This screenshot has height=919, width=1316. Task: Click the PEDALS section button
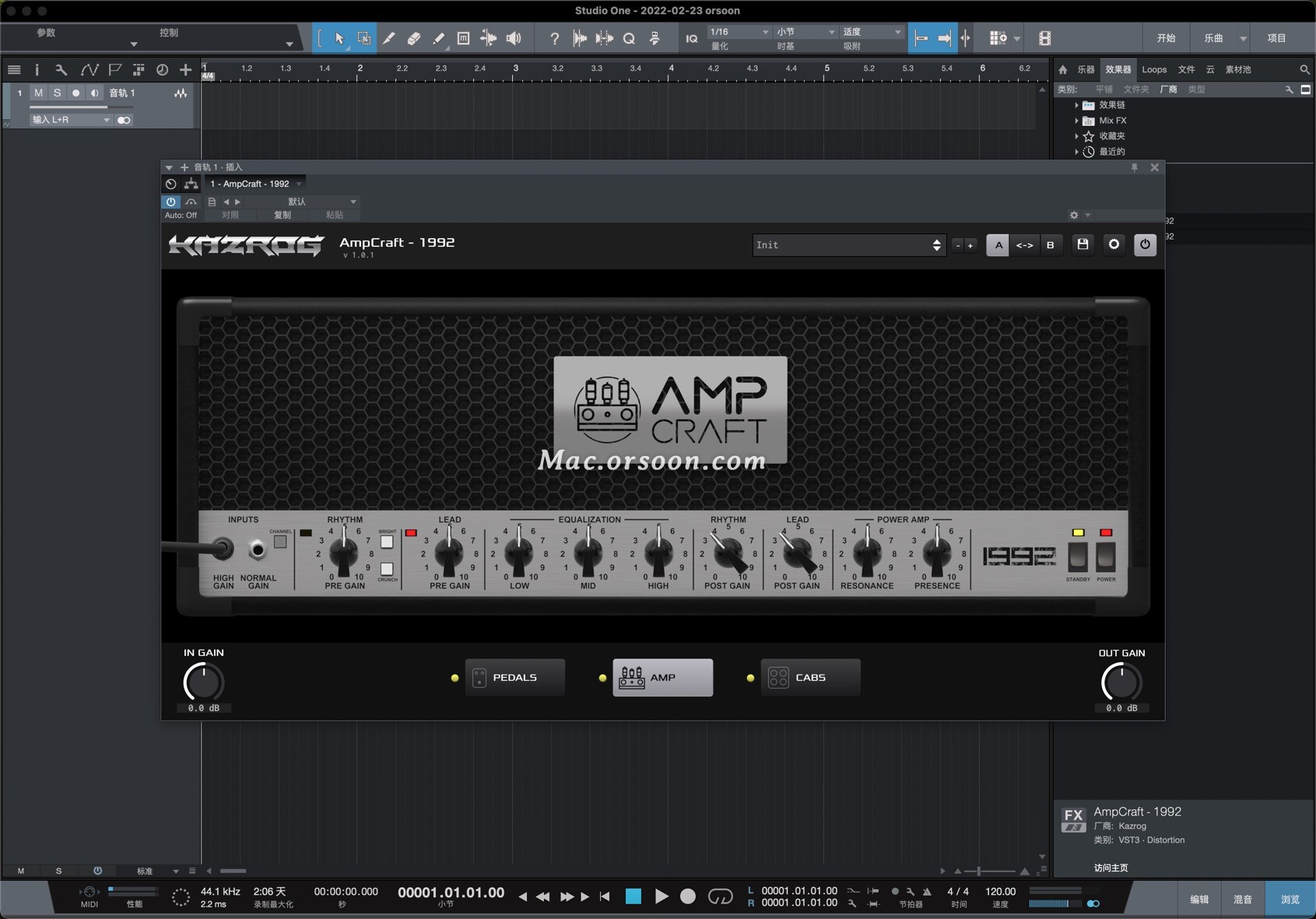click(x=515, y=678)
